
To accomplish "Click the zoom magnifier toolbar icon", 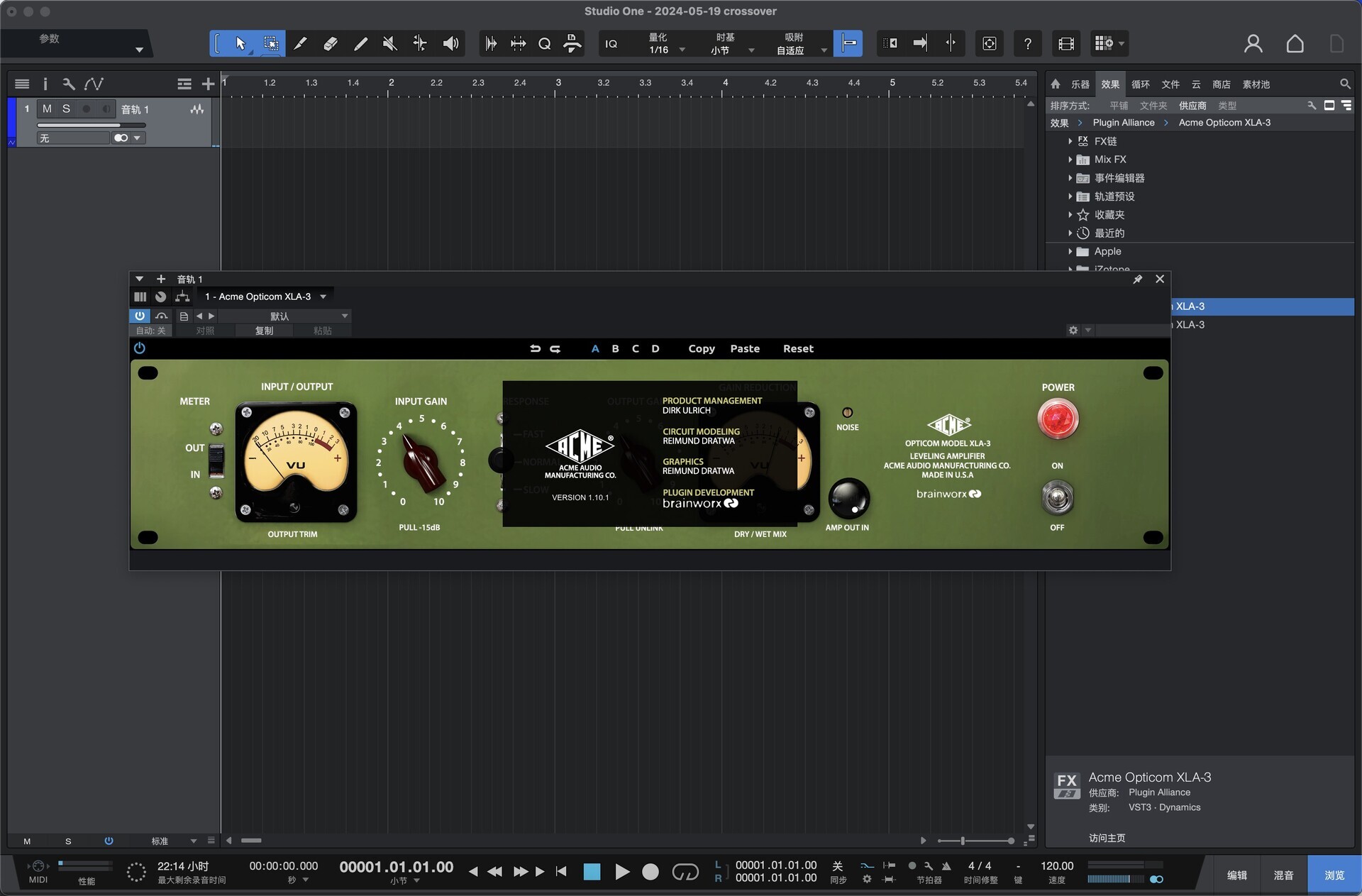I will 544,44.
